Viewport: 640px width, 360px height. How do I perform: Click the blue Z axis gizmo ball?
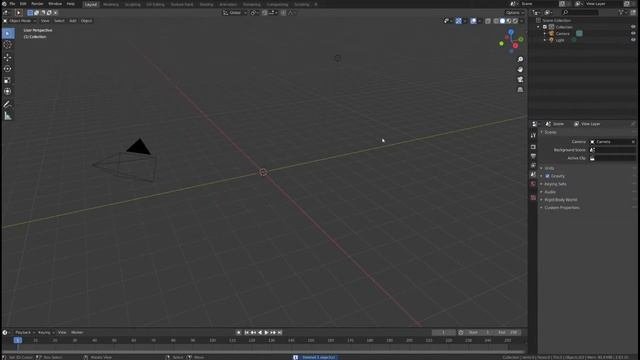coord(511,32)
